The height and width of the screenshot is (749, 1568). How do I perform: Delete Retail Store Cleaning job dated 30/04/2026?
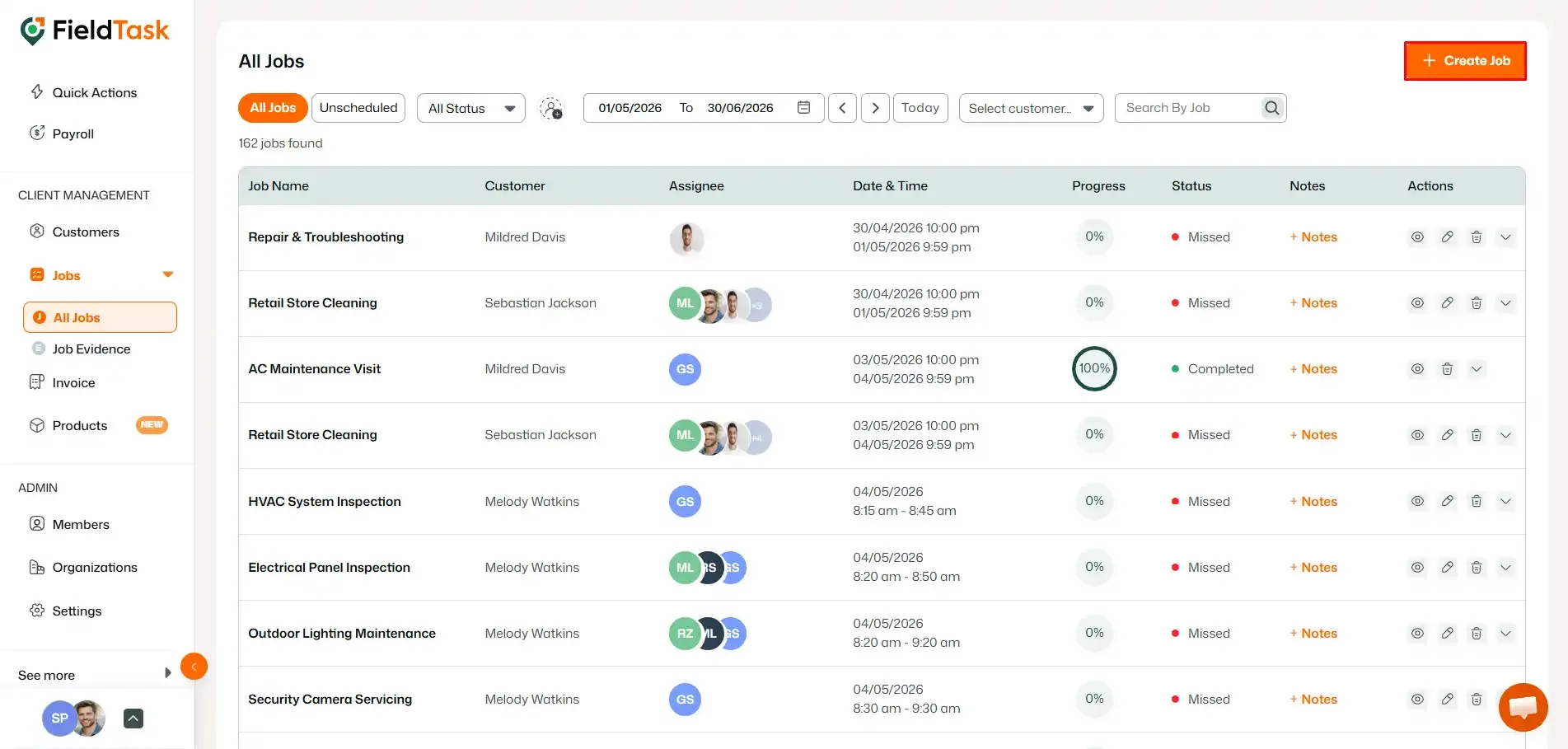tap(1477, 303)
